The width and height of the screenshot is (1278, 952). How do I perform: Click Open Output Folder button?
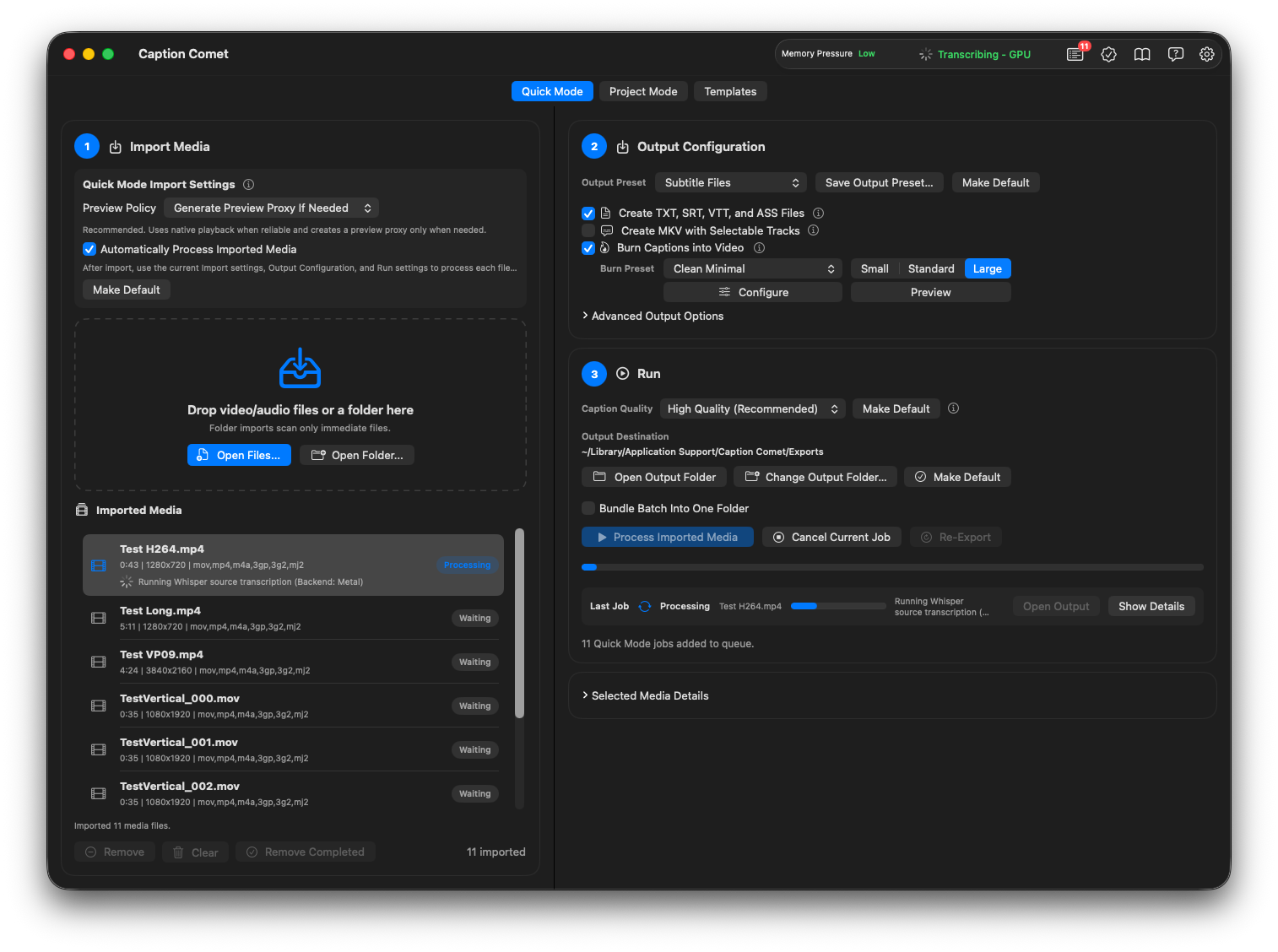[654, 477]
